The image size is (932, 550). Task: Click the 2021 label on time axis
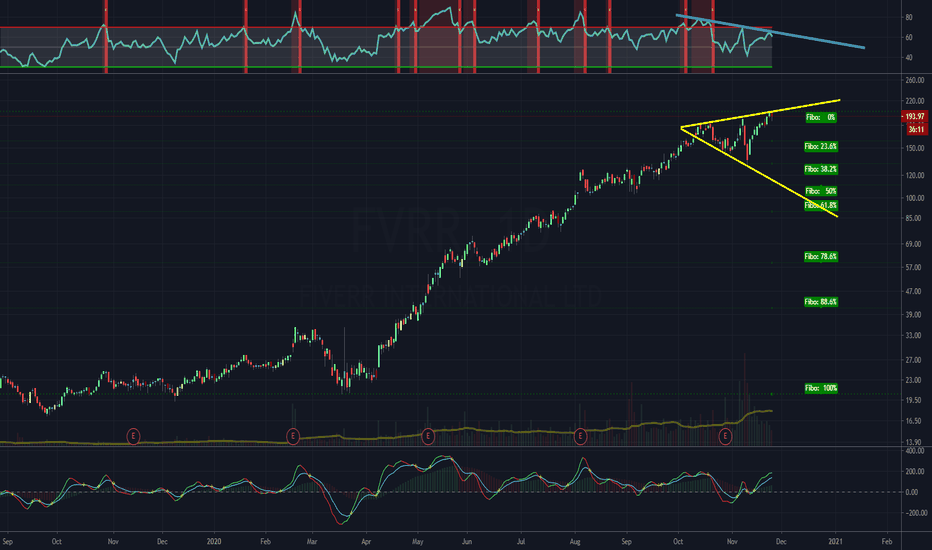836,542
